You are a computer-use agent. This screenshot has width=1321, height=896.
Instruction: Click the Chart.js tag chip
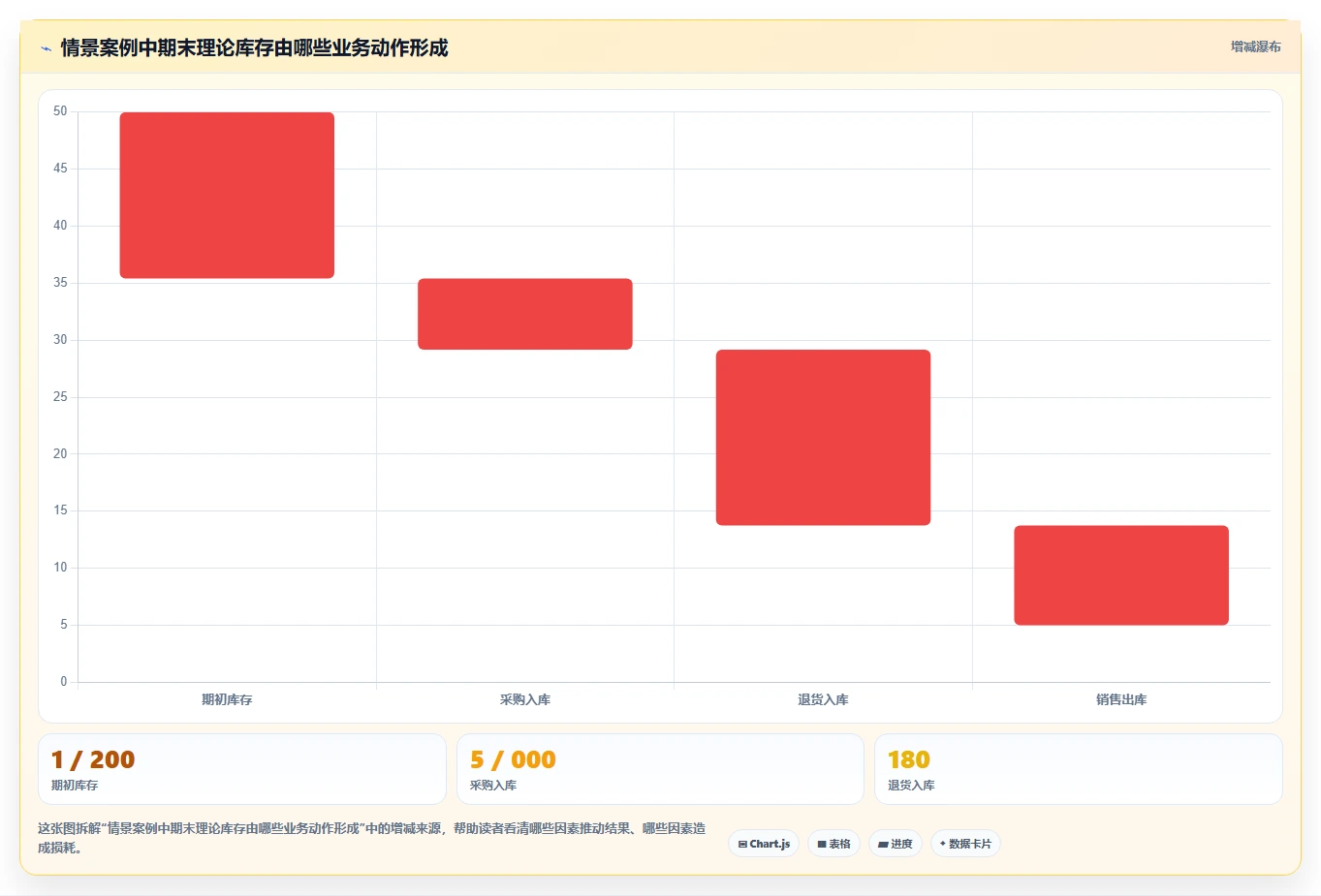(764, 844)
